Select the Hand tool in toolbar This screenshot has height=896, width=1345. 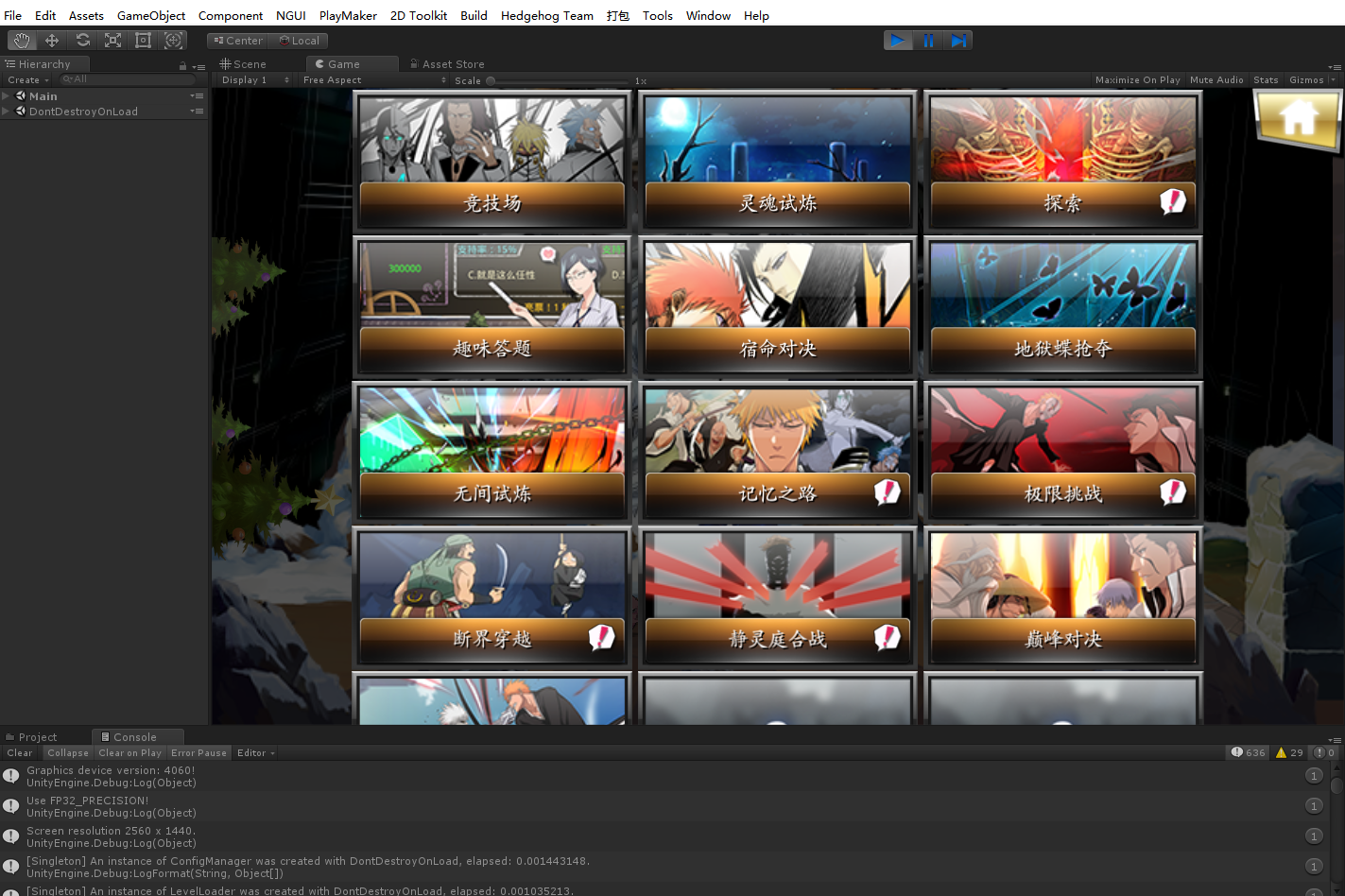click(x=22, y=41)
